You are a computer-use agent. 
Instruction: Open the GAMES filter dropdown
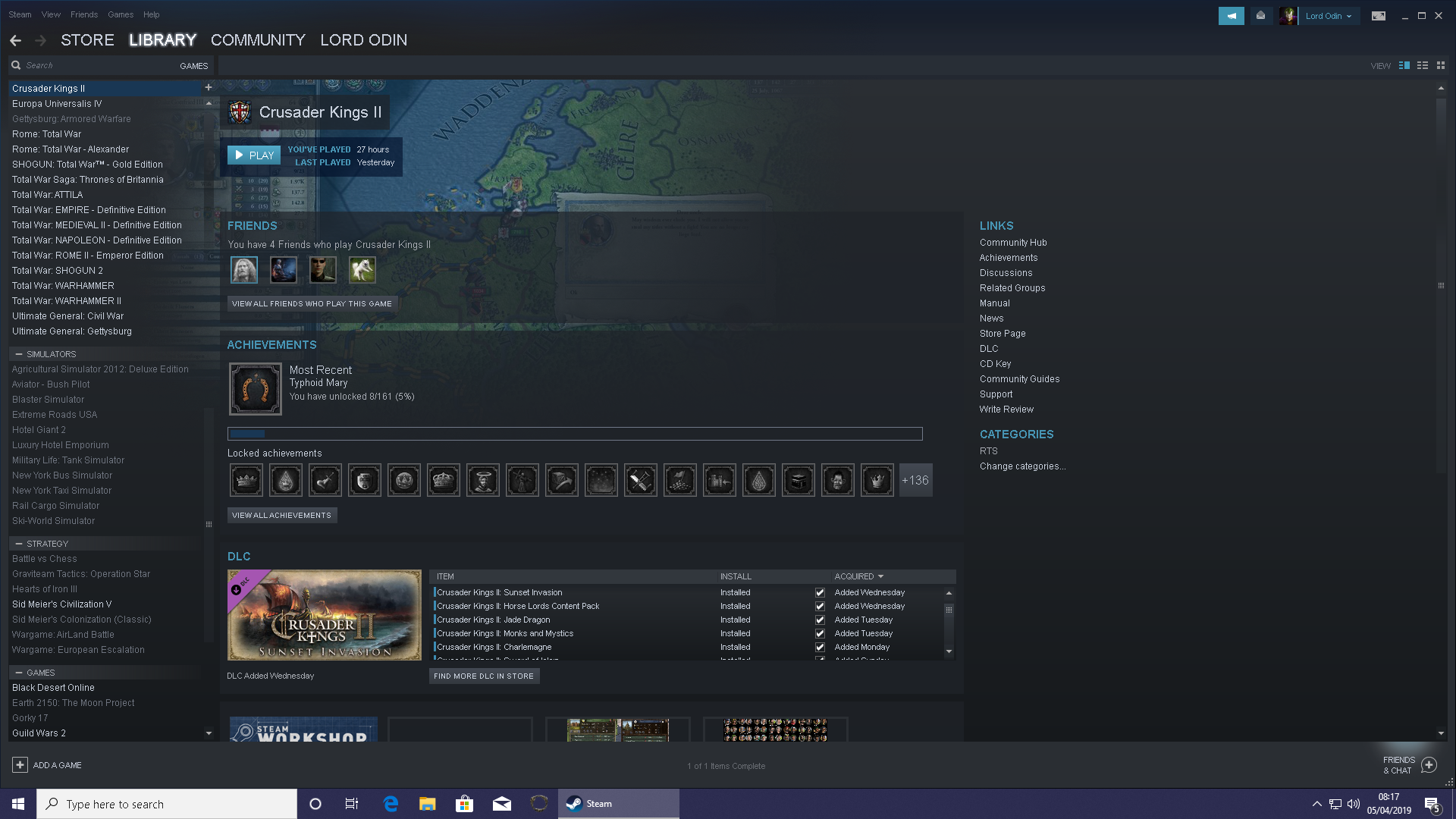pos(194,66)
